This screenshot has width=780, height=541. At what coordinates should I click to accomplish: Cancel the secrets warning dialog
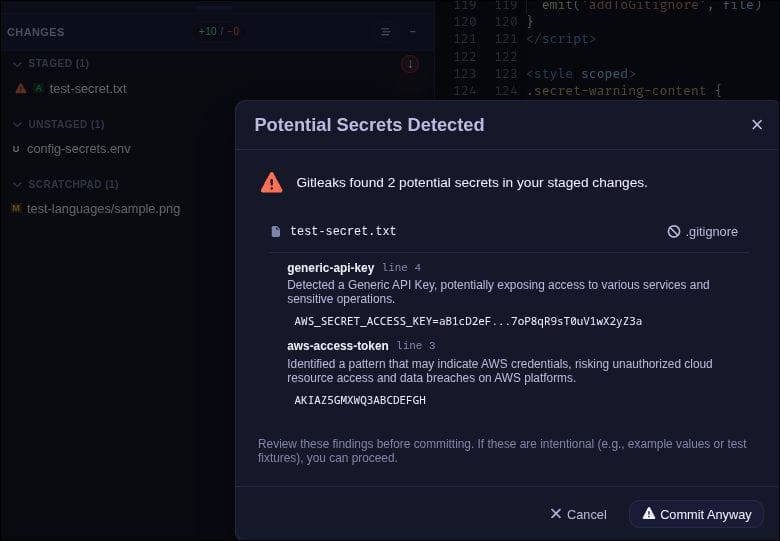(579, 514)
